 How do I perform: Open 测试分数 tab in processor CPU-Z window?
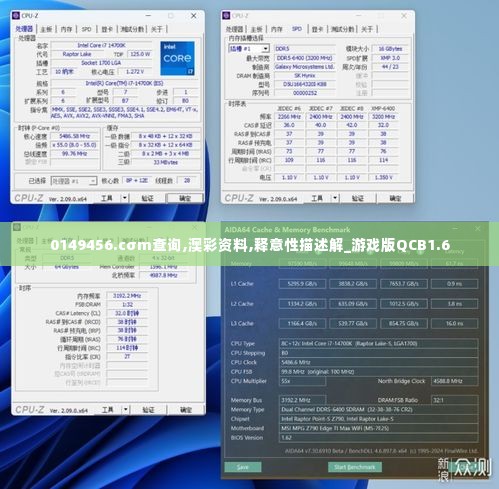(132, 29)
